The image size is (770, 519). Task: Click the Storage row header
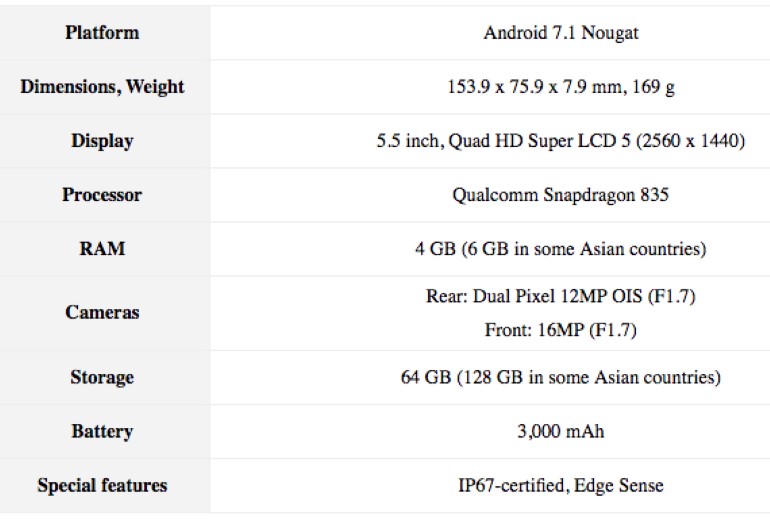102,378
